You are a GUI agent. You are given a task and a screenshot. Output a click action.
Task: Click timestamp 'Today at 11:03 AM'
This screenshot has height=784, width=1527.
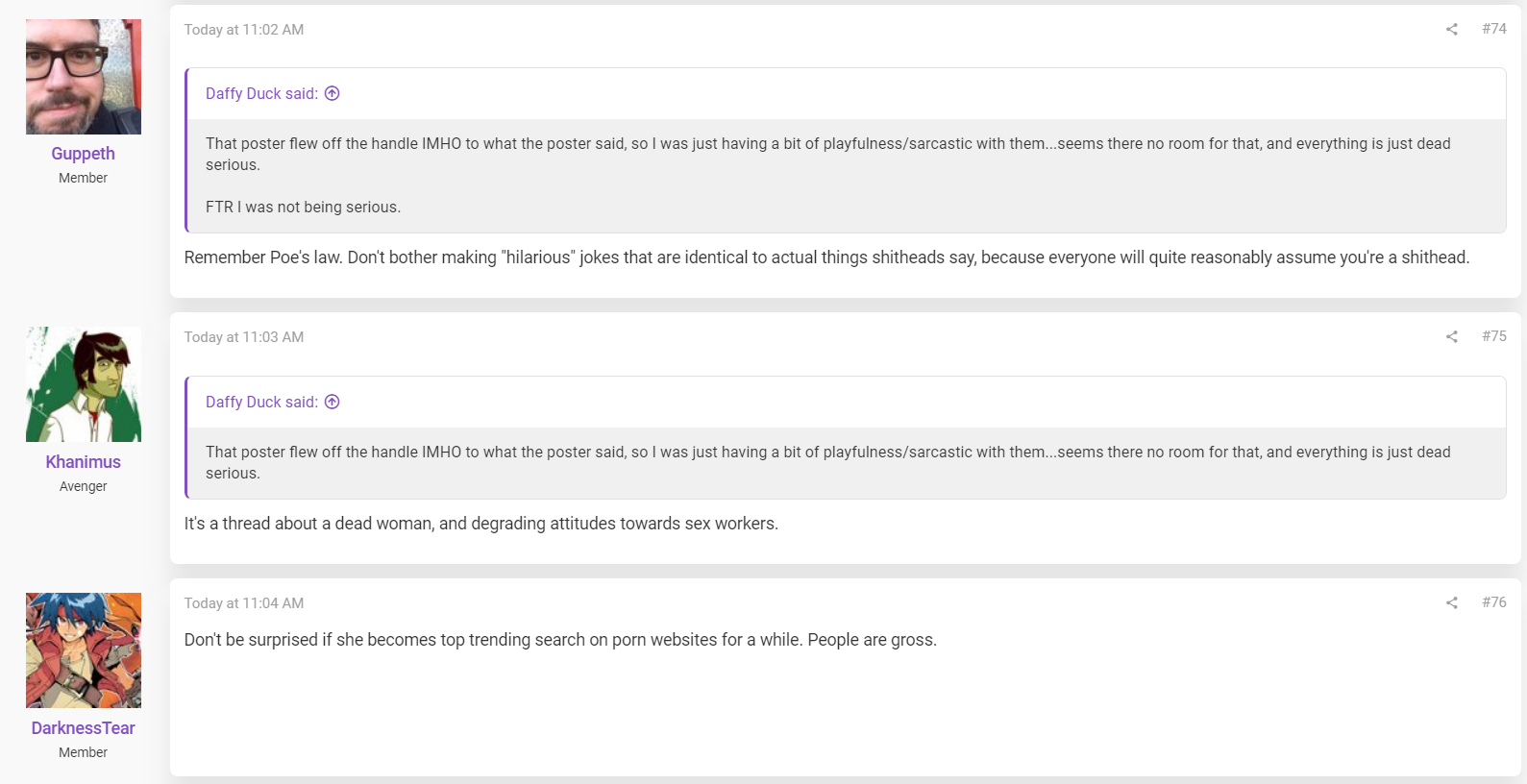(244, 337)
